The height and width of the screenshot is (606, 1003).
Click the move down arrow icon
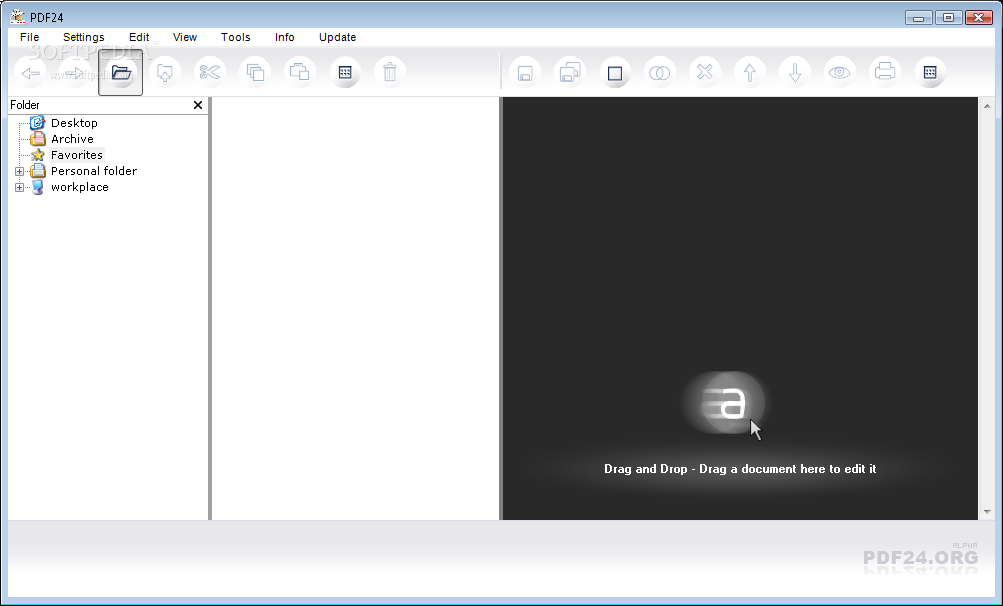(x=795, y=72)
